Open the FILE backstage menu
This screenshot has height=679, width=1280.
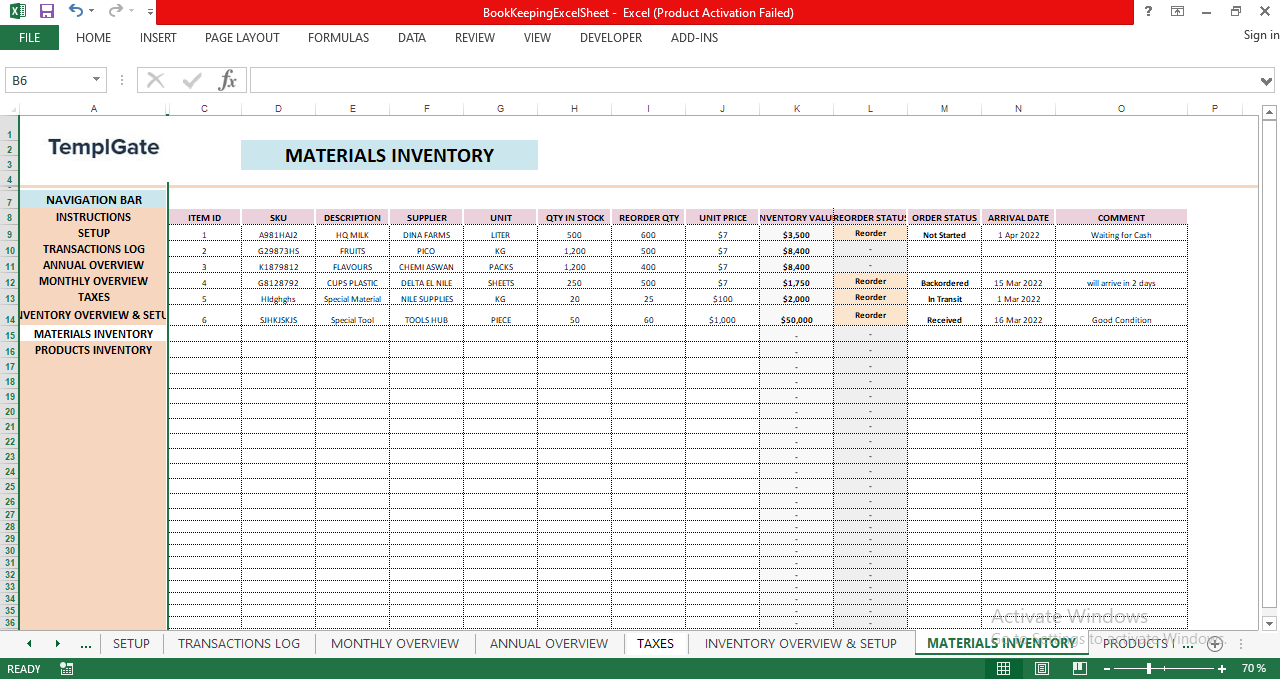point(29,38)
